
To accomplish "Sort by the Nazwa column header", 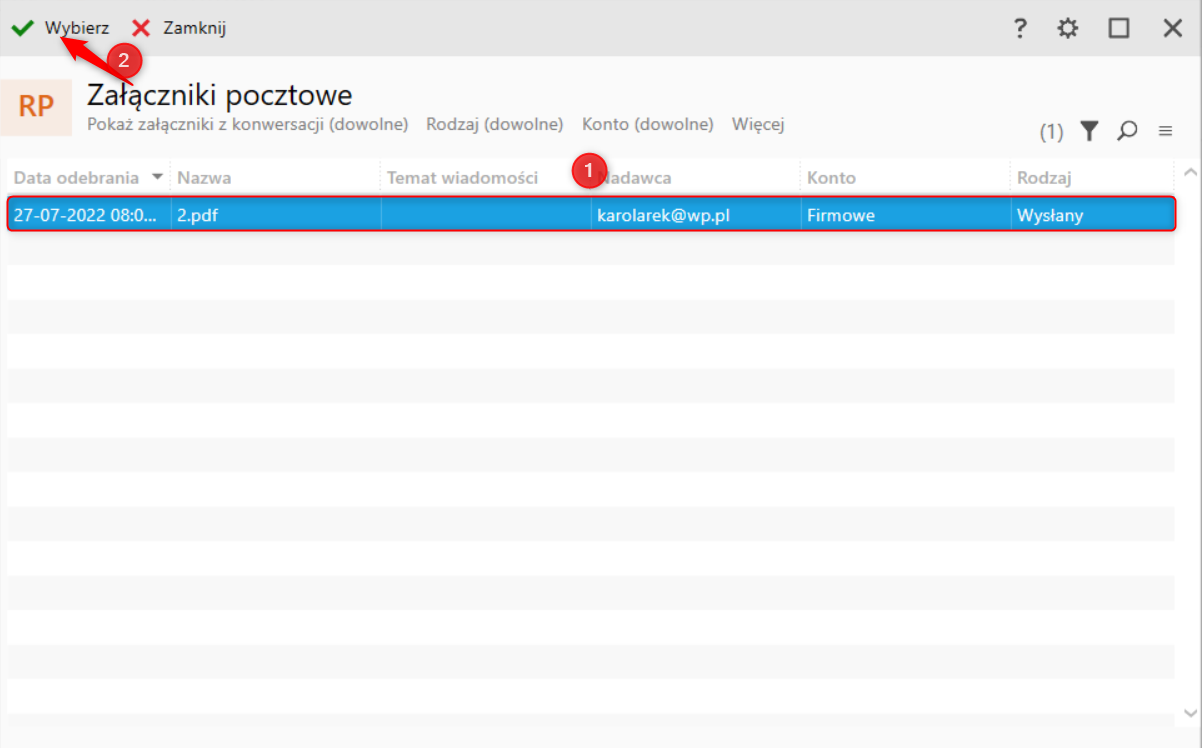I will [x=204, y=177].
